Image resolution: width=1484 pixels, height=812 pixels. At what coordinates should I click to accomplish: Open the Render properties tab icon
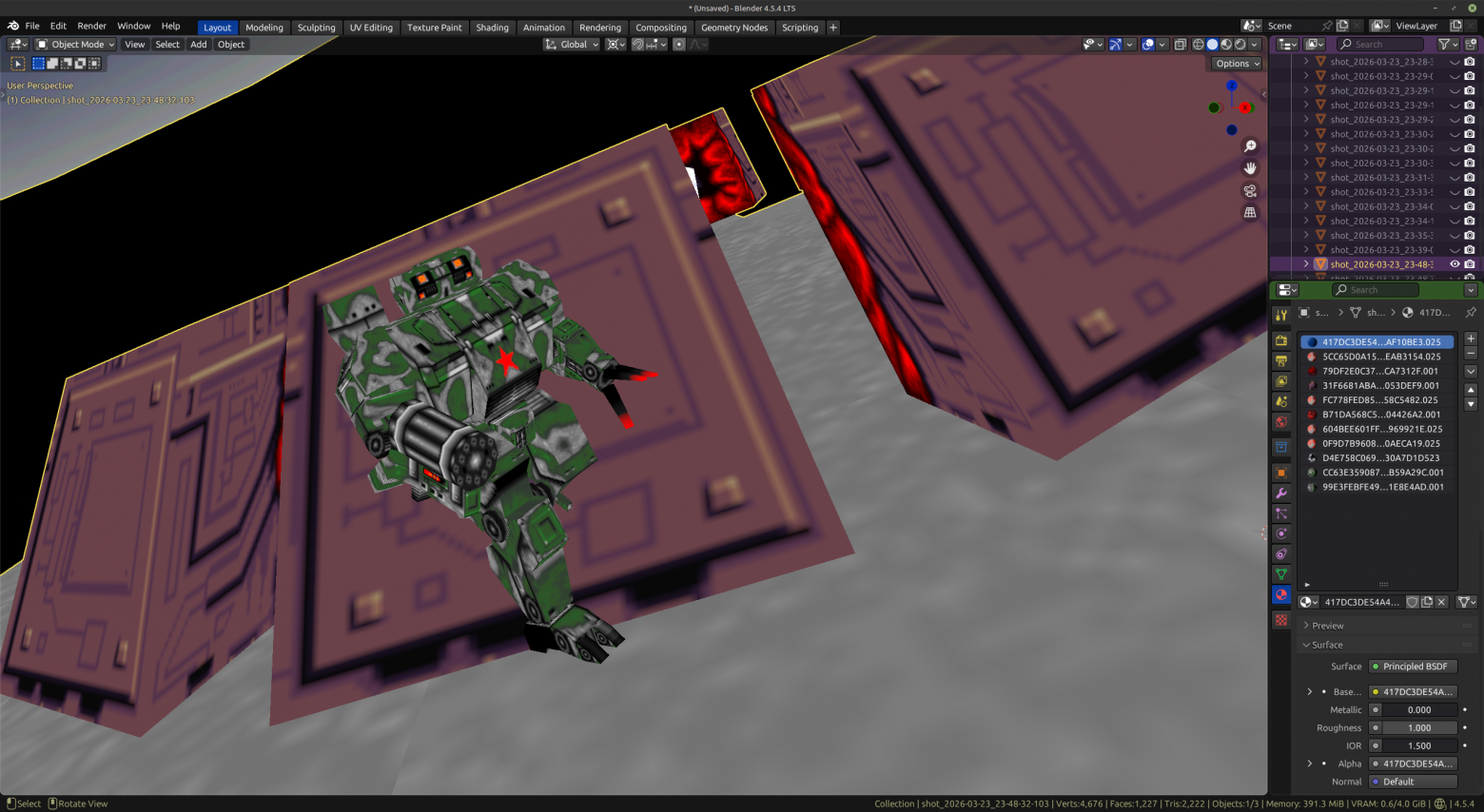pyautogui.click(x=1281, y=340)
